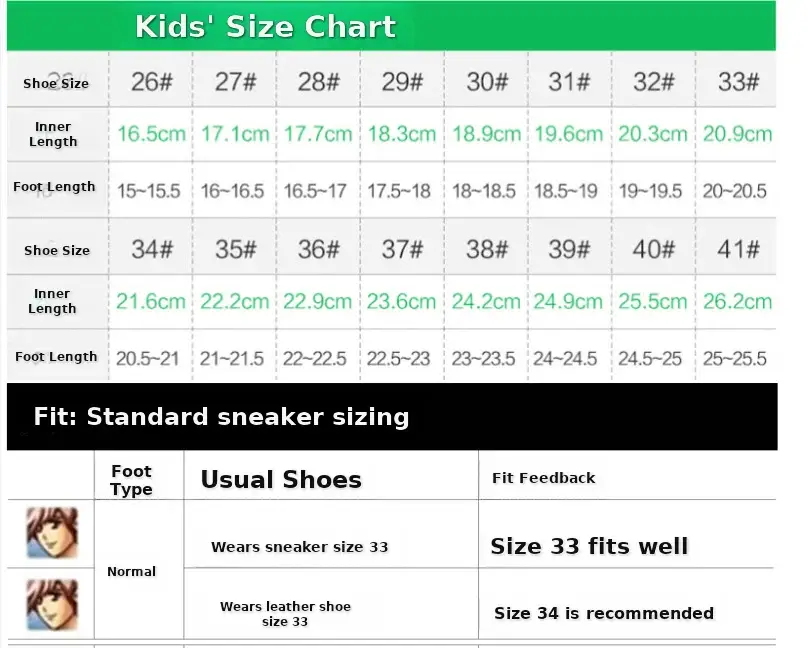Click the 20.3cm inner length value

[x=653, y=134]
